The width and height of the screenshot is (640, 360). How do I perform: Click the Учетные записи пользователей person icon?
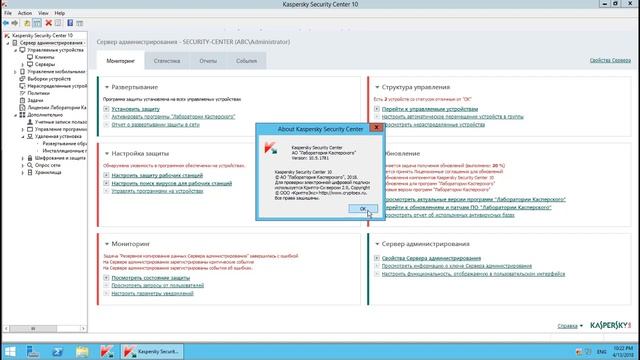click(30, 122)
